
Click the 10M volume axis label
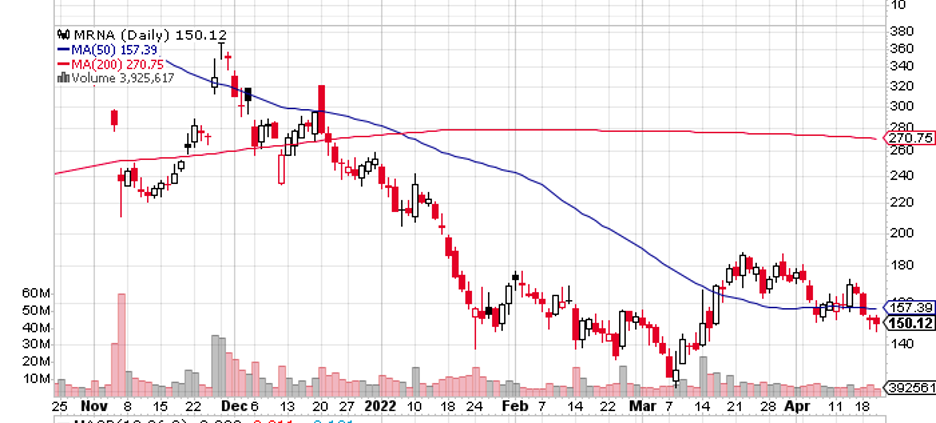pyautogui.click(x=37, y=379)
